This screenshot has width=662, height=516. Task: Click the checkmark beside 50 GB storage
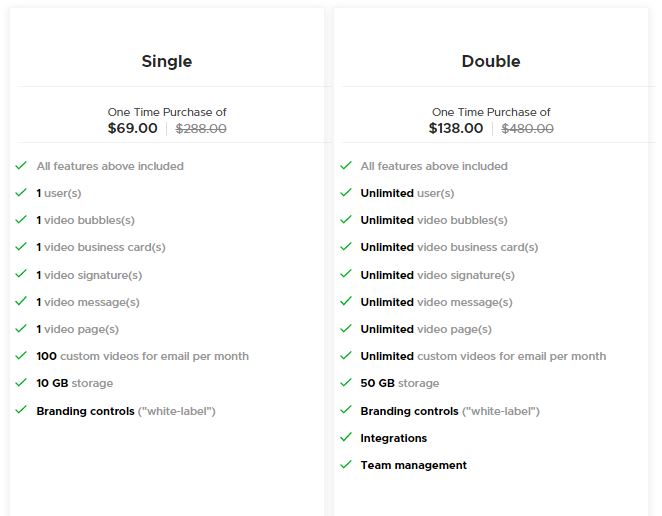tap(346, 382)
